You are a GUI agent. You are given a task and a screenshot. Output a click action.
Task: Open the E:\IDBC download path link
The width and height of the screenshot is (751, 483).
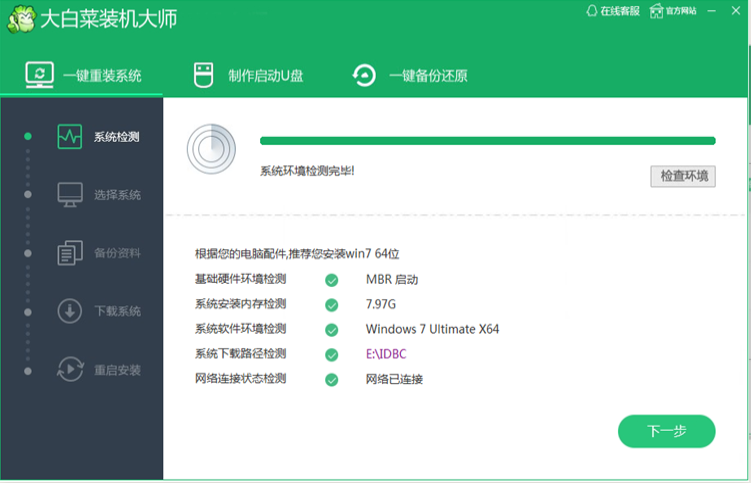pyautogui.click(x=386, y=354)
